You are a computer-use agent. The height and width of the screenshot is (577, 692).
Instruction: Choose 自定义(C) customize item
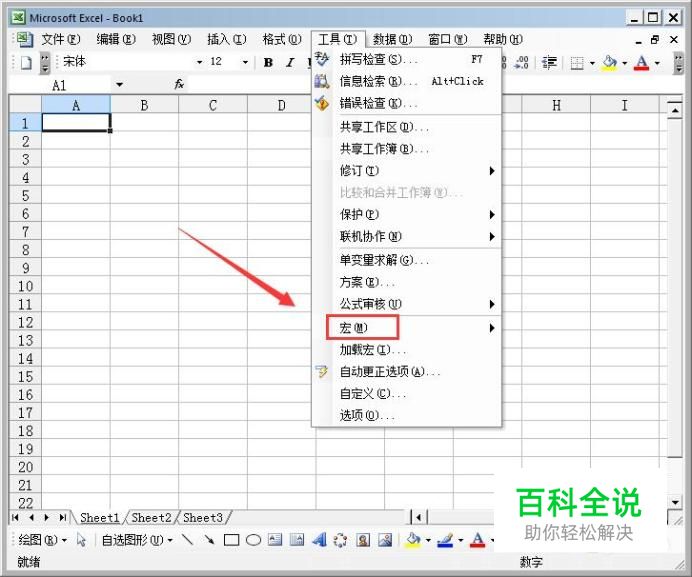point(407,394)
